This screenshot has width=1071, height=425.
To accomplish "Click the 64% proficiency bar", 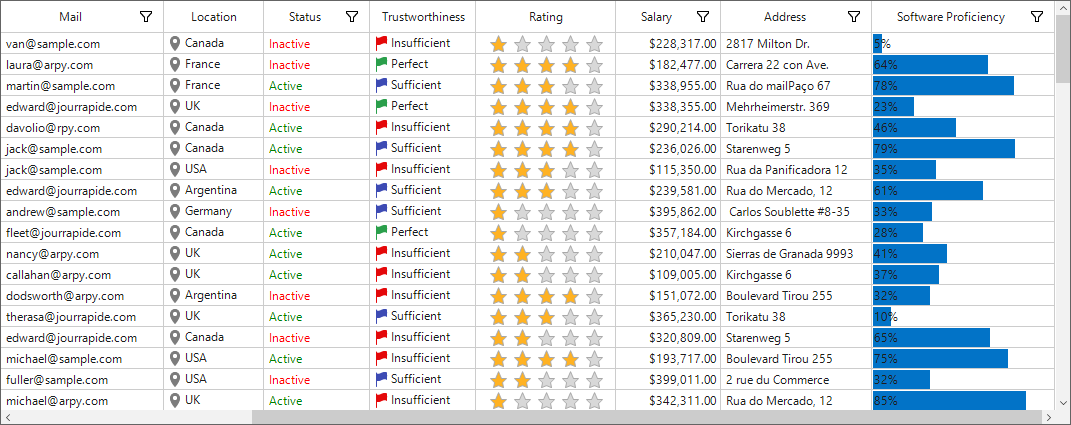I will click(930, 65).
